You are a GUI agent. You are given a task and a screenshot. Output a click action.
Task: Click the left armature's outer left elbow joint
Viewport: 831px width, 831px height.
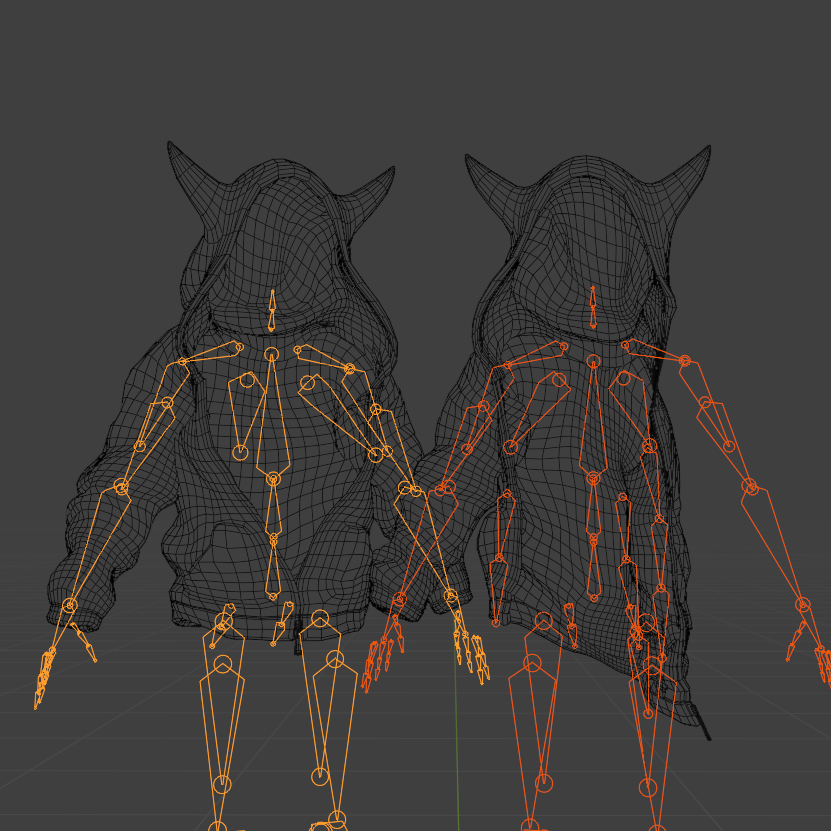tap(121, 486)
